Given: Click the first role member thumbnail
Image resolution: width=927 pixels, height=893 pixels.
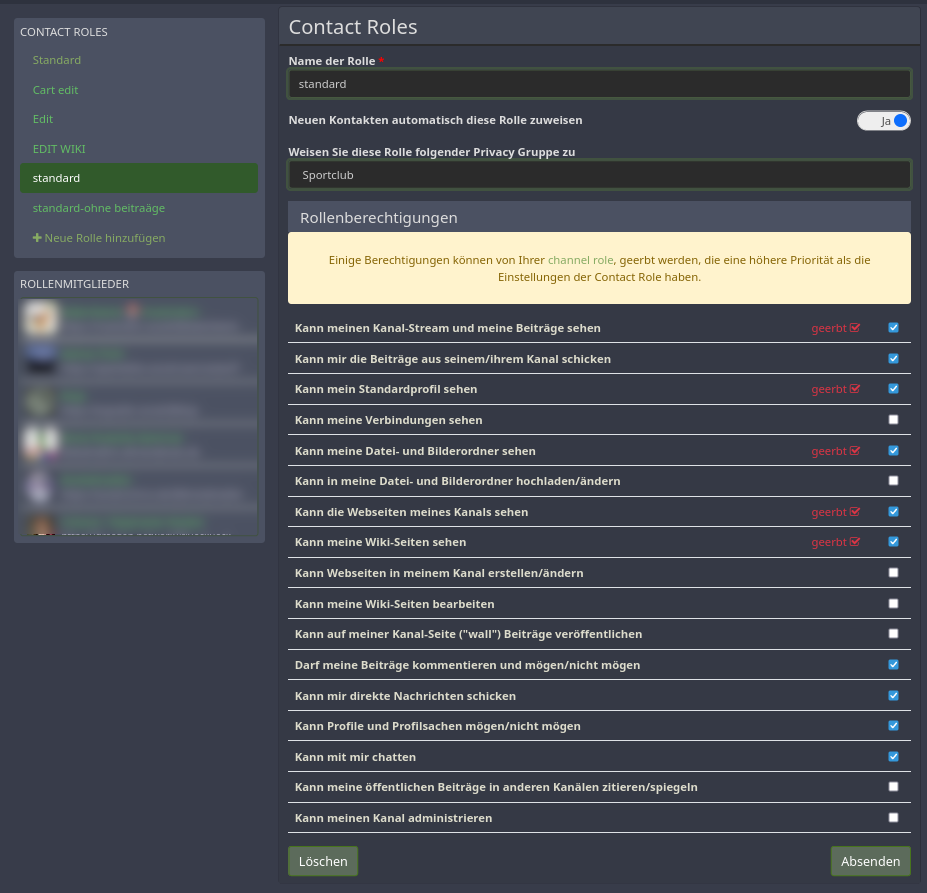Looking at the screenshot, I should tap(40, 319).
